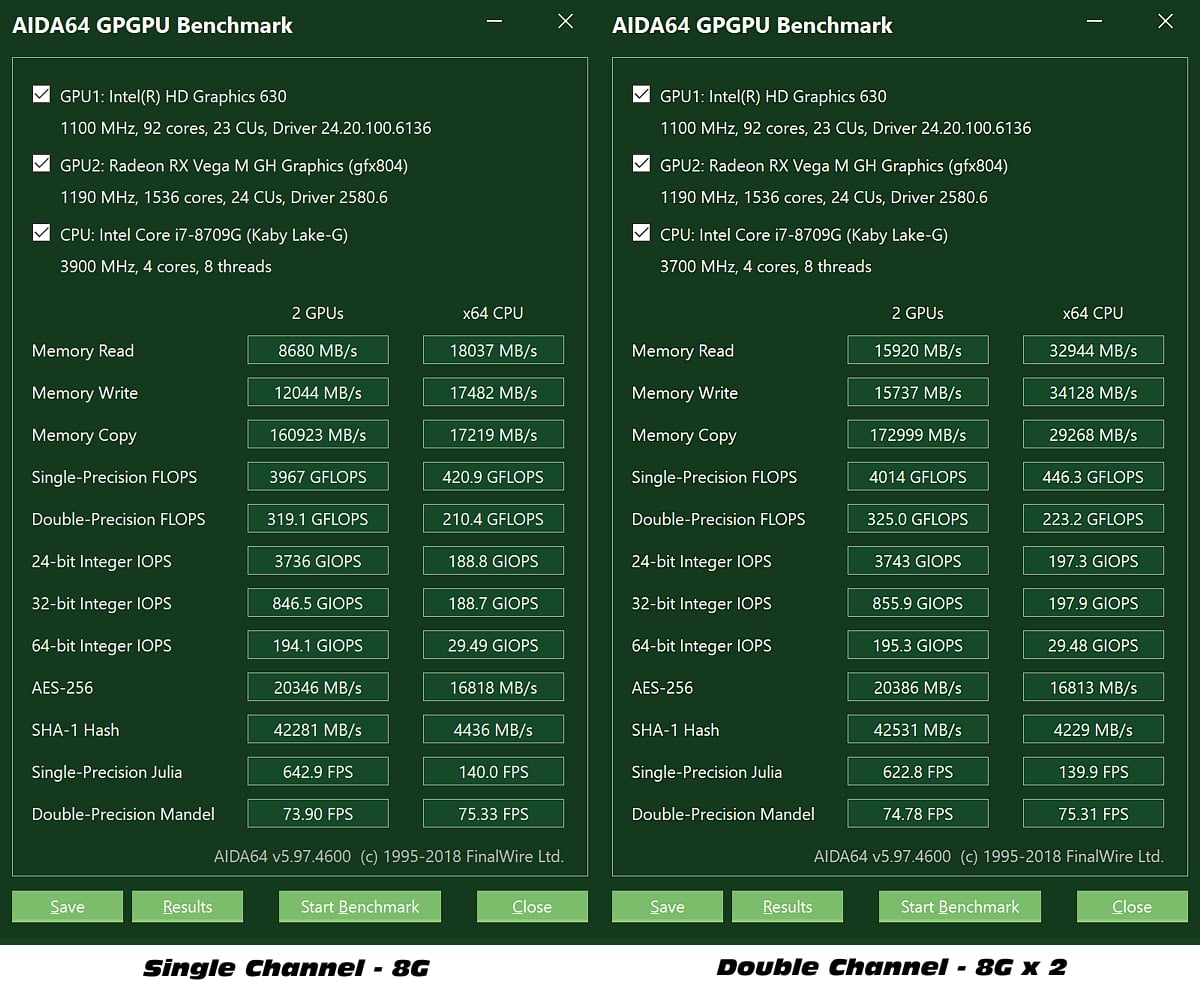This screenshot has height=1000, width=1200.
Task: Select the 446.3 GFLOPS CPU value
Action: point(1093,476)
